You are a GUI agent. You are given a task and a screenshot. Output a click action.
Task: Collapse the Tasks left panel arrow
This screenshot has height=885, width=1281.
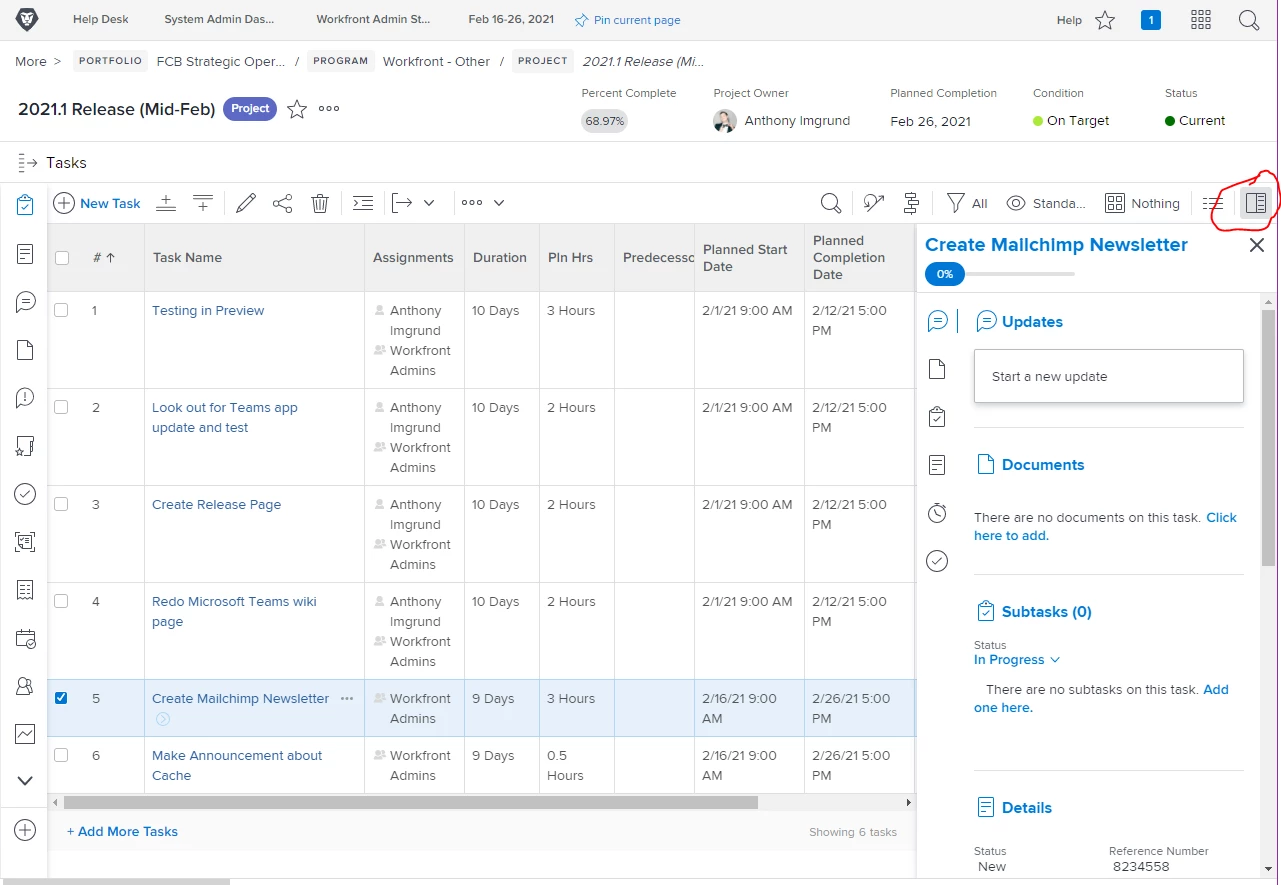point(28,163)
